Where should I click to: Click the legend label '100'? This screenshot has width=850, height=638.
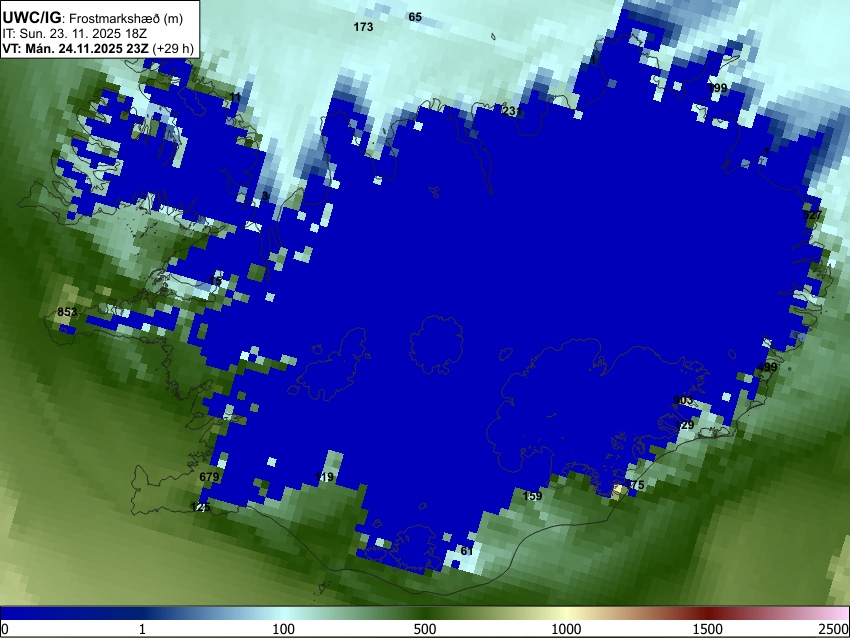(283, 629)
